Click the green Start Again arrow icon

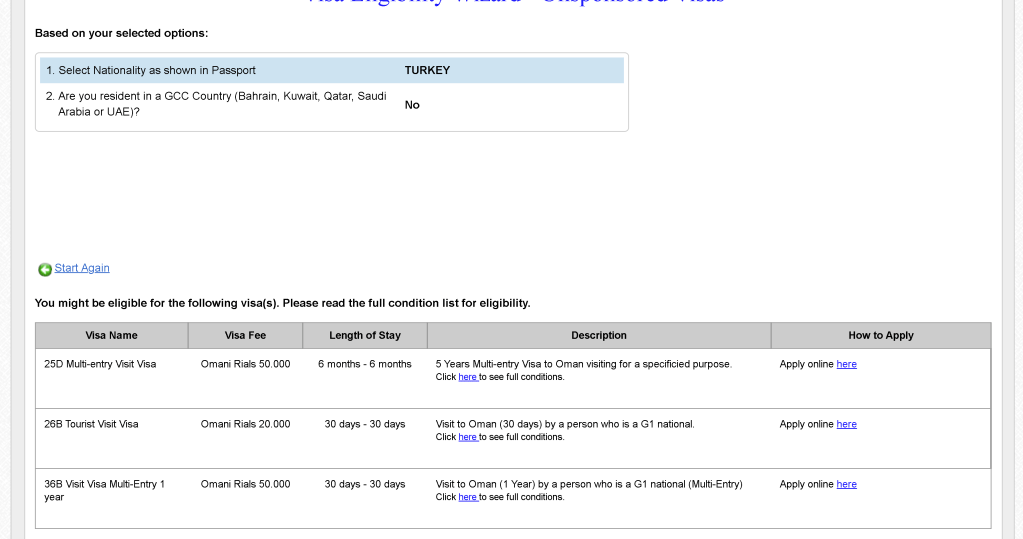pos(45,270)
